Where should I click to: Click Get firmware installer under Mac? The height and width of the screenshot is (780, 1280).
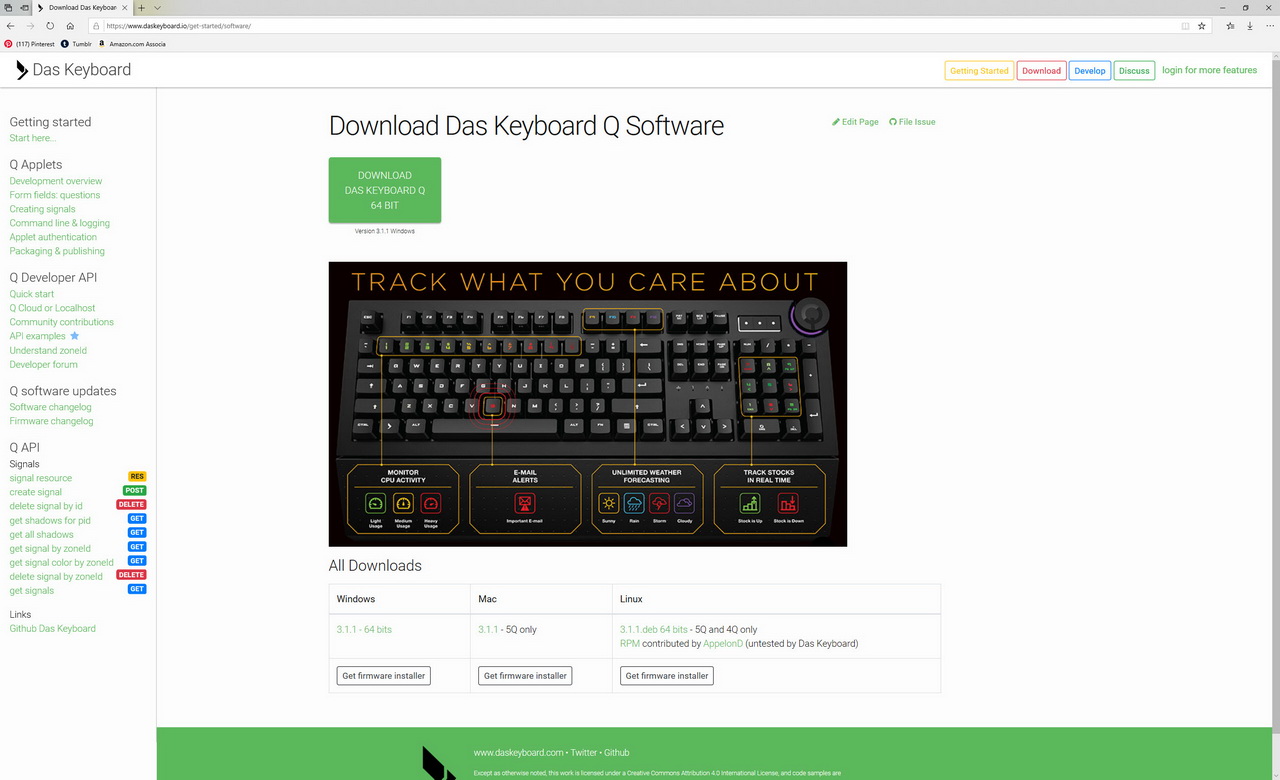click(x=525, y=676)
